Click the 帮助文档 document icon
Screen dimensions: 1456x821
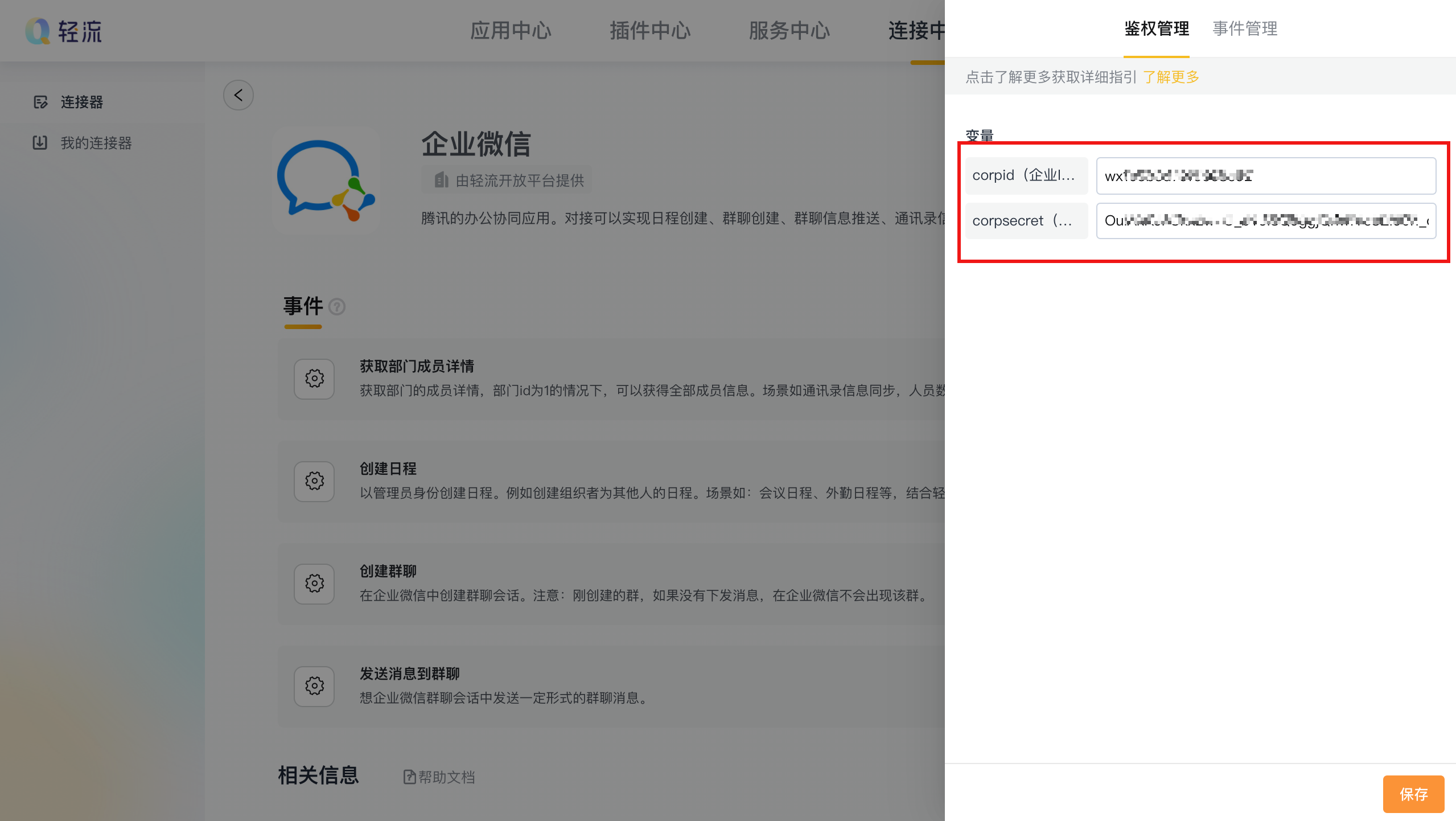[409, 777]
